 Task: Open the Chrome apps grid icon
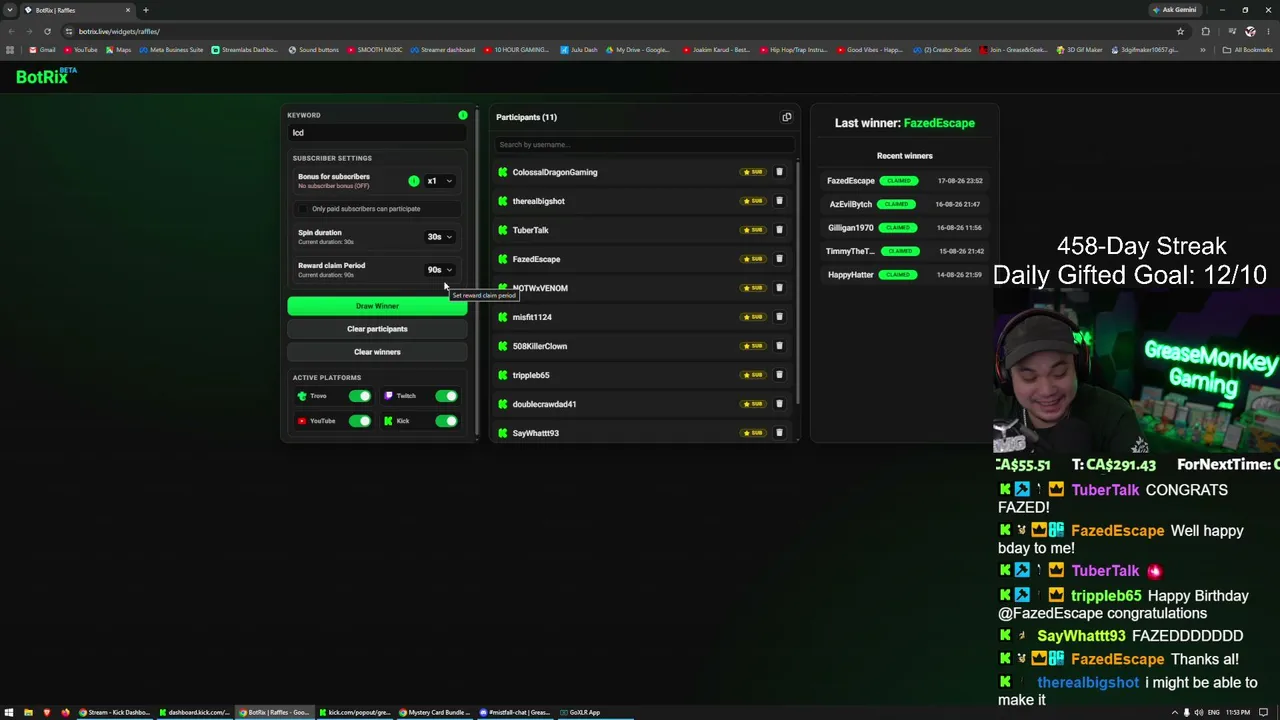(x=10, y=50)
